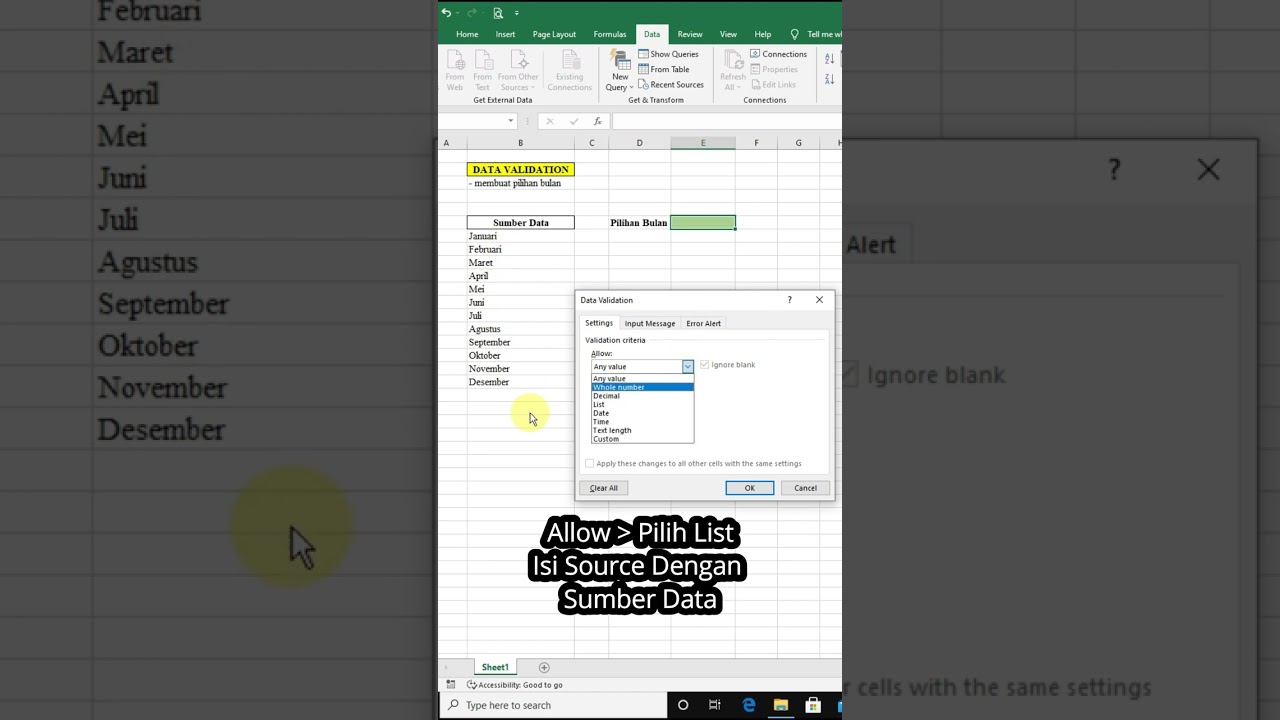Click Show Queries in Get & Transform
Screen dimensions: 1280x720
[668, 54]
